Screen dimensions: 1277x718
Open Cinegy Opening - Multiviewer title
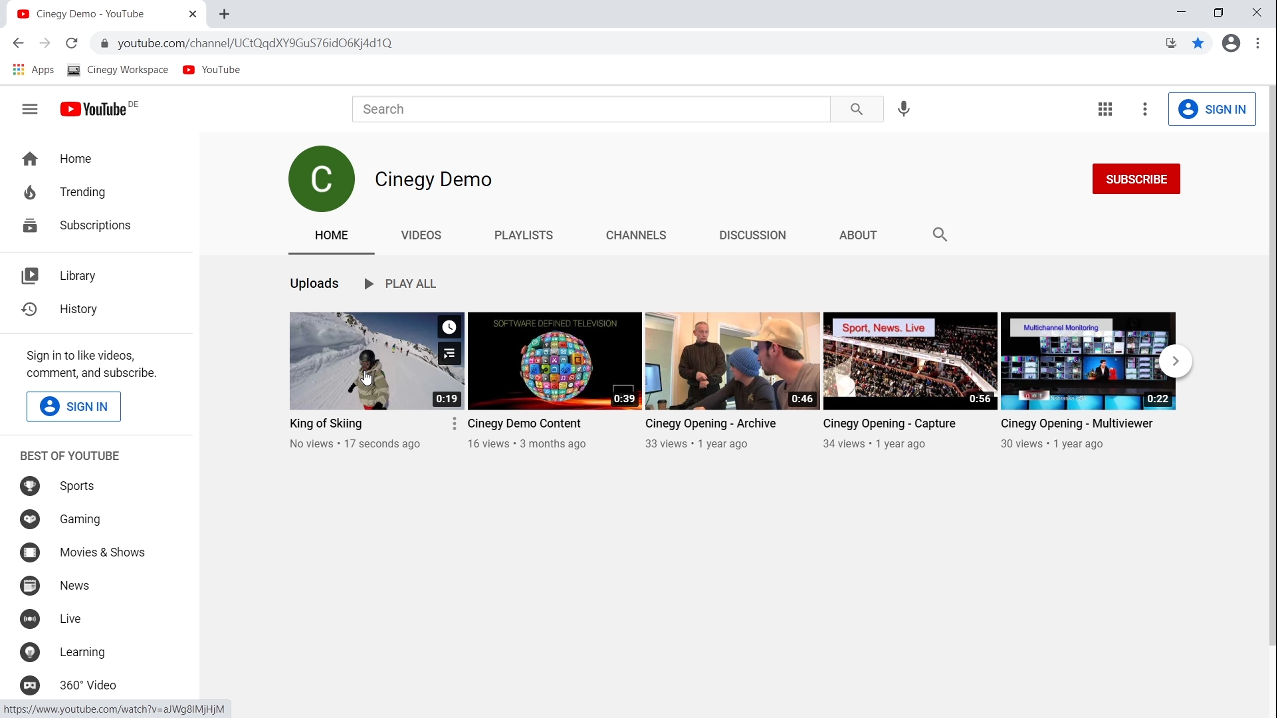pyautogui.click(x=1077, y=424)
